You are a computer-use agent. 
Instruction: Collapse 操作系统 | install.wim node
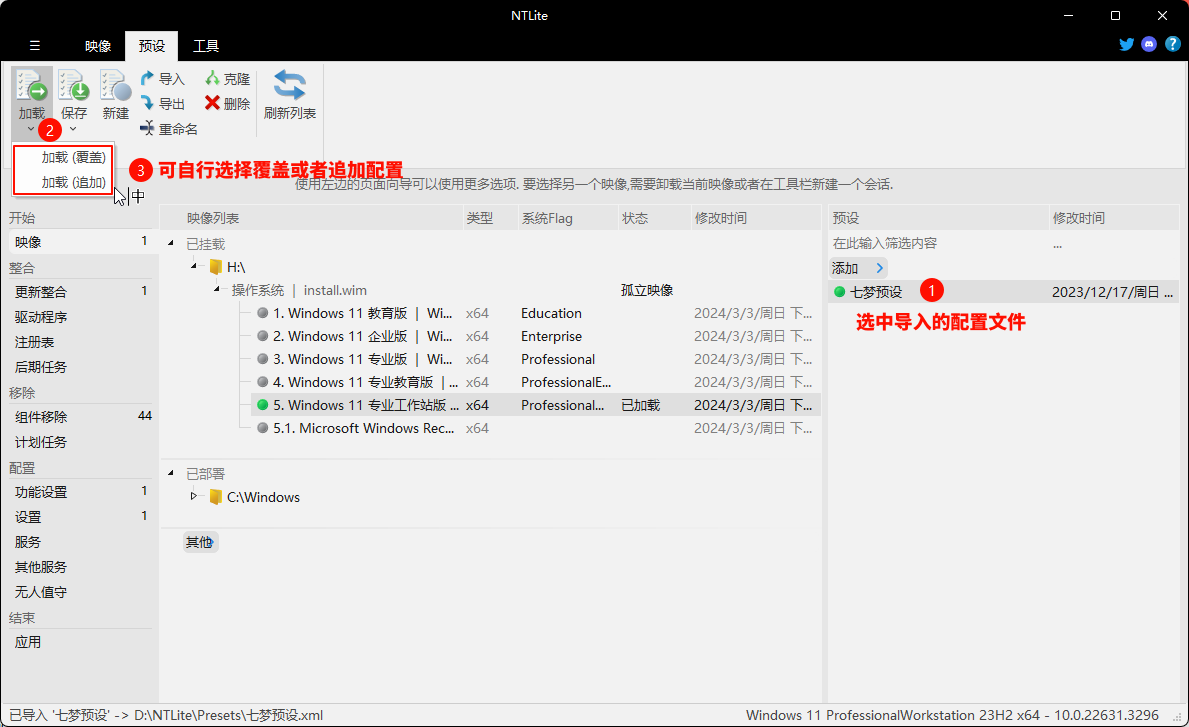click(x=217, y=290)
